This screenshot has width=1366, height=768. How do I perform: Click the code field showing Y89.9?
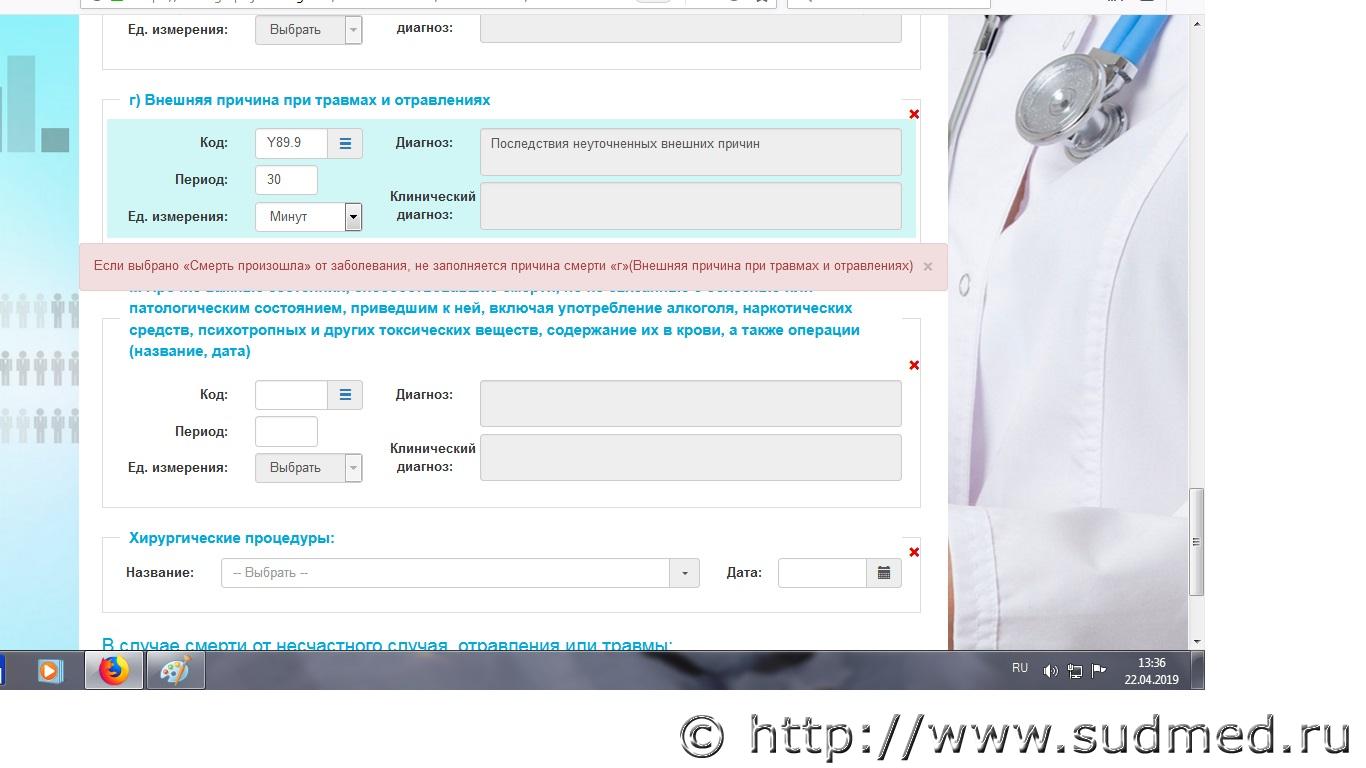click(291, 143)
